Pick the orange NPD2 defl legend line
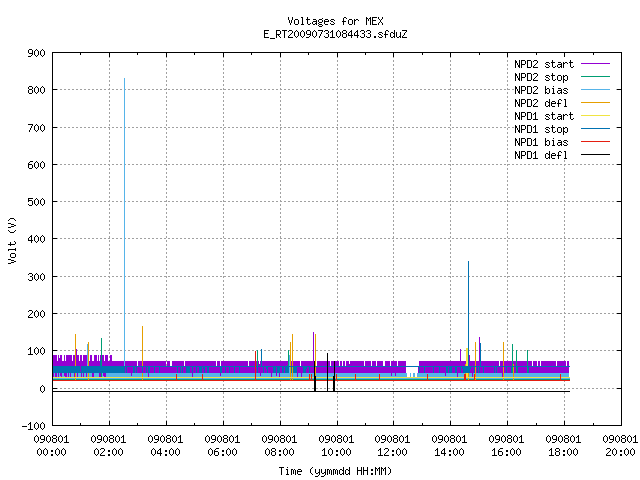Screen dimensions: 640x480 click(x=595, y=103)
